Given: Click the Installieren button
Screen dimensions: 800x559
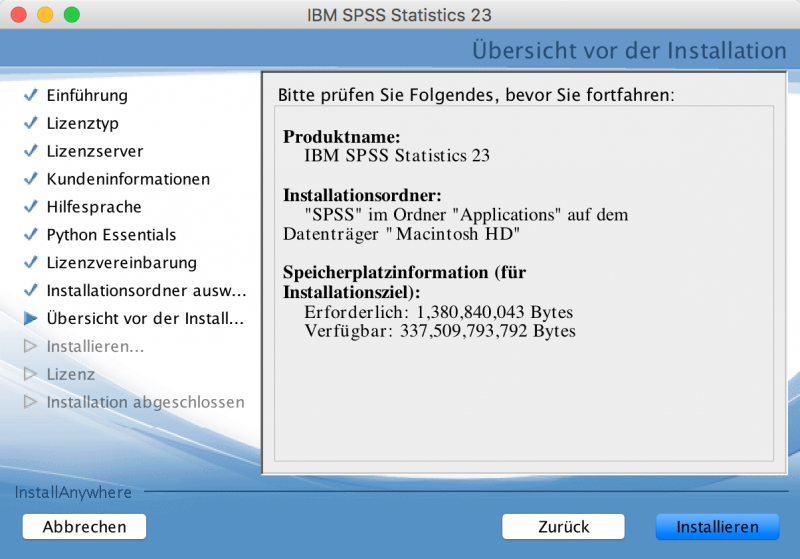Looking at the screenshot, I should point(717,526).
